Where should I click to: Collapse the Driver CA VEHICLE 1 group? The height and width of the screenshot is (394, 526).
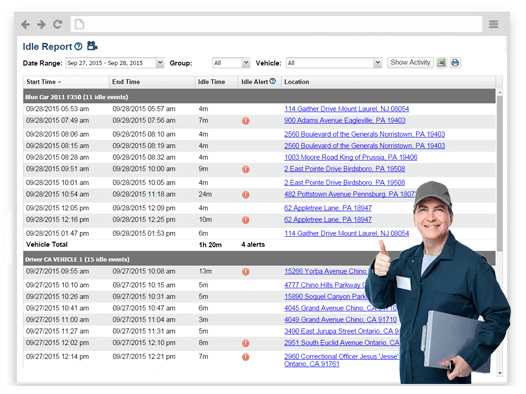[x=259, y=259]
